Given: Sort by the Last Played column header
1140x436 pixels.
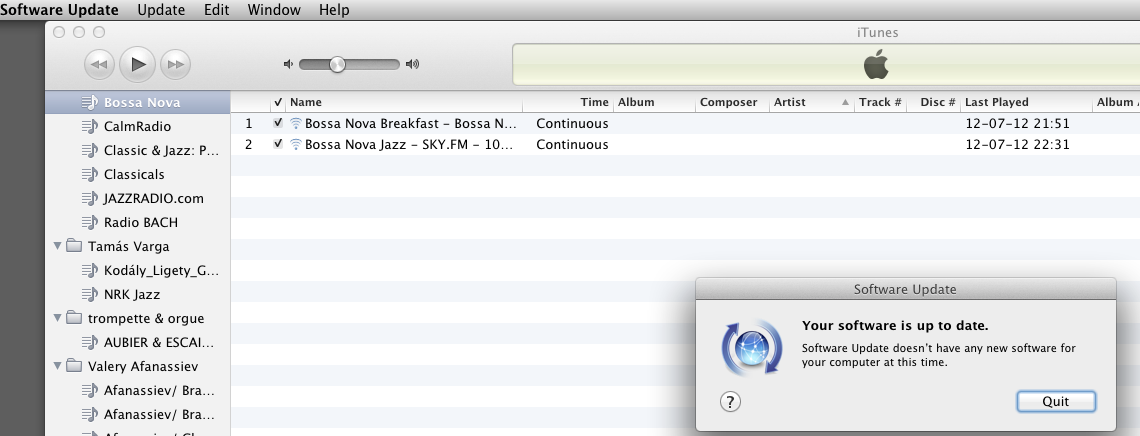Looking at the screenshot, I should pos(1026,102).
